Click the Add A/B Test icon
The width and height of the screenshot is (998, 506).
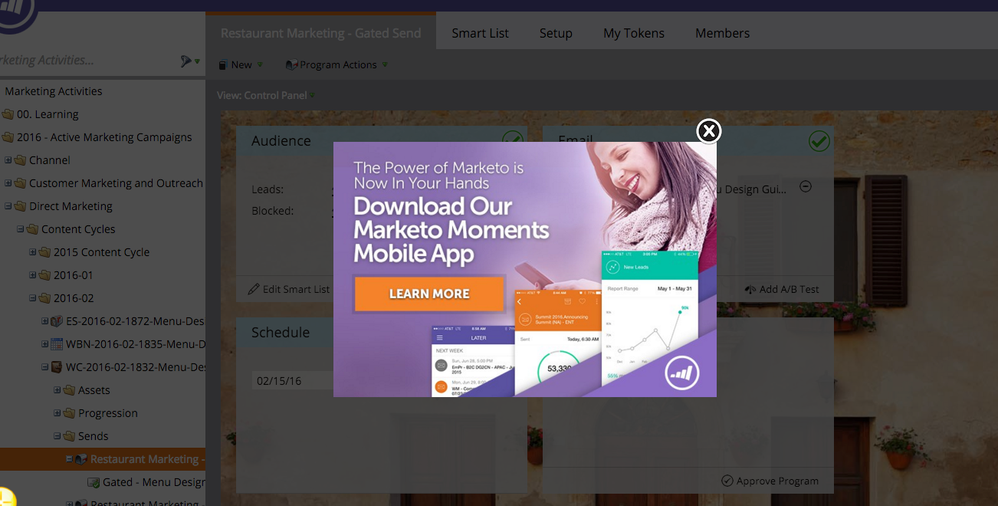pos(750,289)
